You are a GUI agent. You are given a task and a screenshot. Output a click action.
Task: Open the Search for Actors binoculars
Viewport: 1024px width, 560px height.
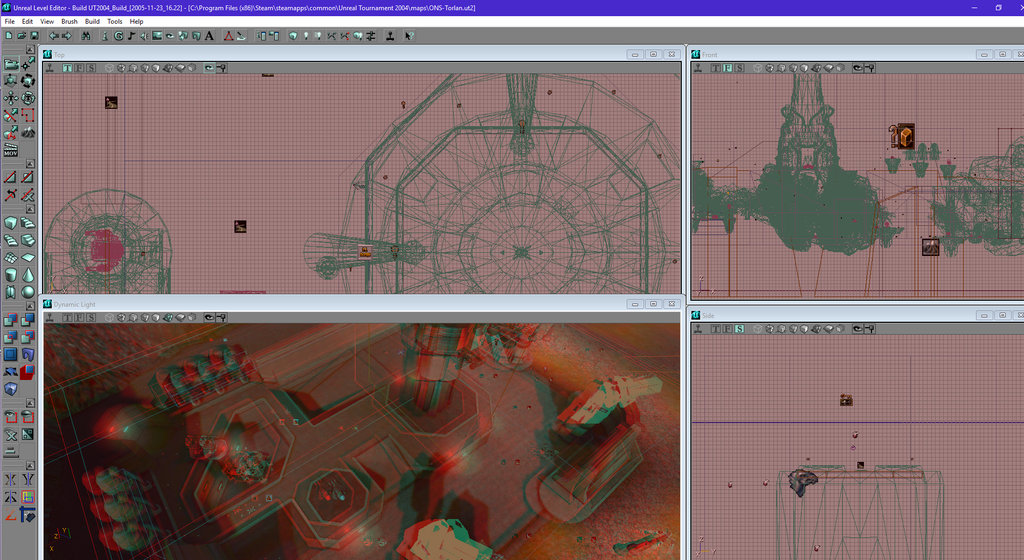tap(86, 36)
